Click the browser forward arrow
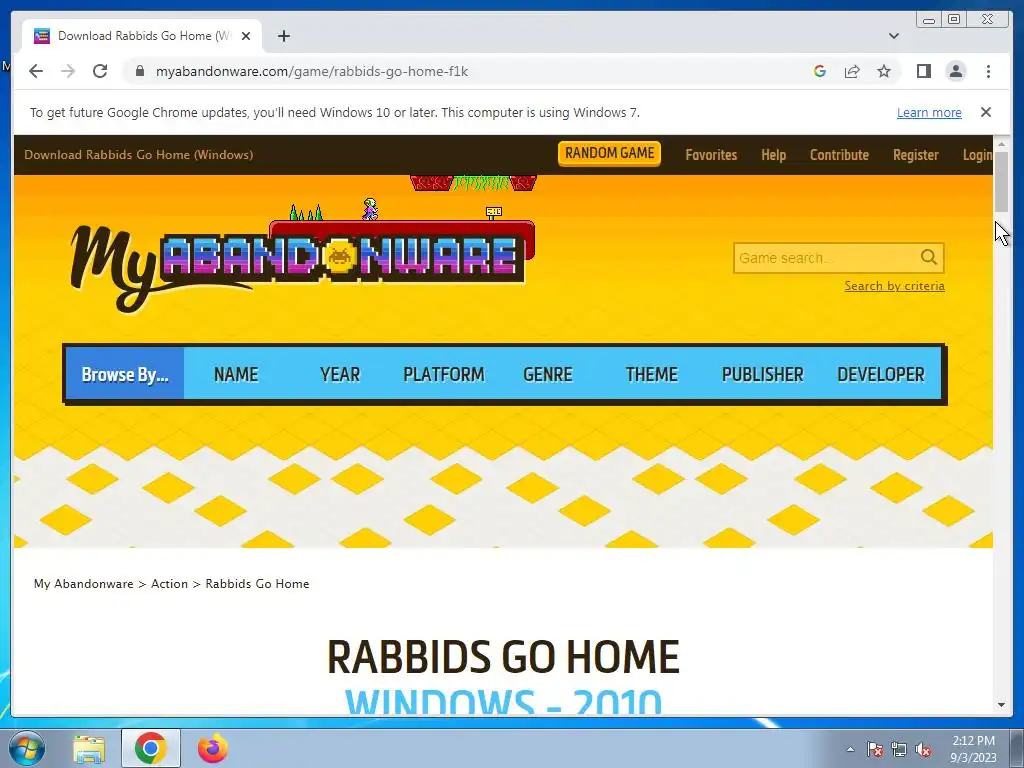Viewport: 1024px width, 768px height. pos(68,71)
